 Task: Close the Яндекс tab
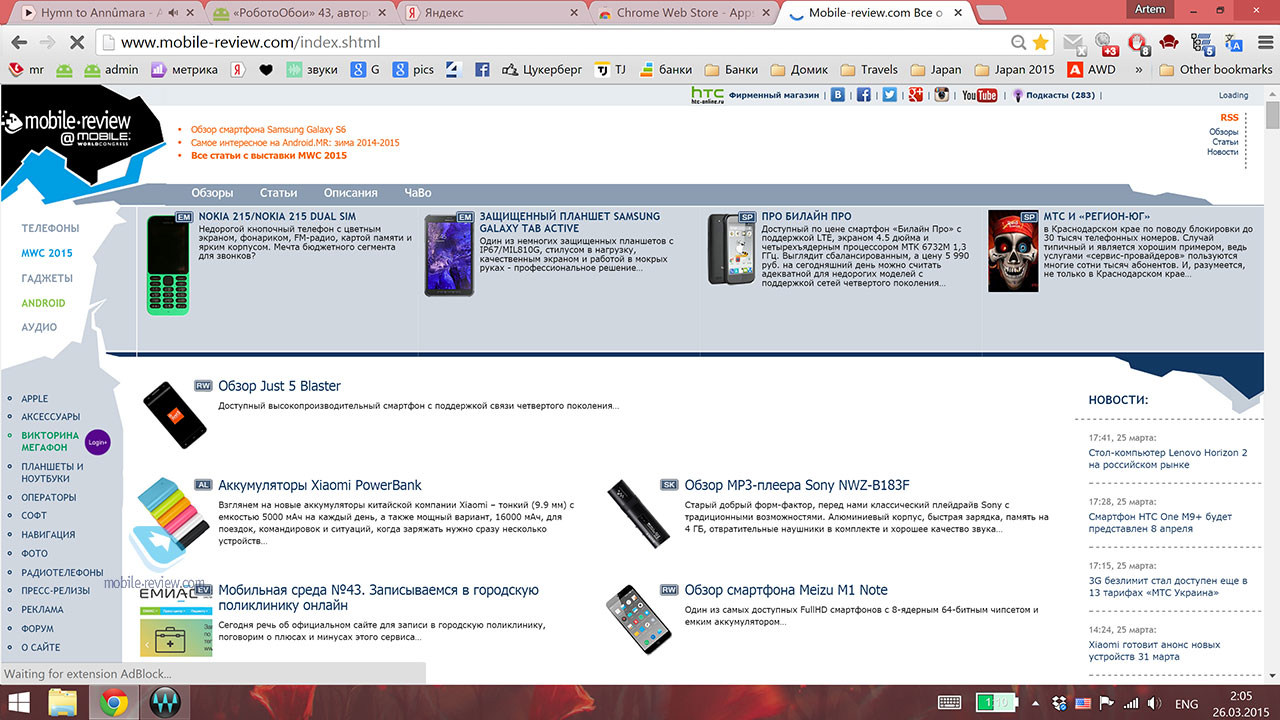click(573, 13)
